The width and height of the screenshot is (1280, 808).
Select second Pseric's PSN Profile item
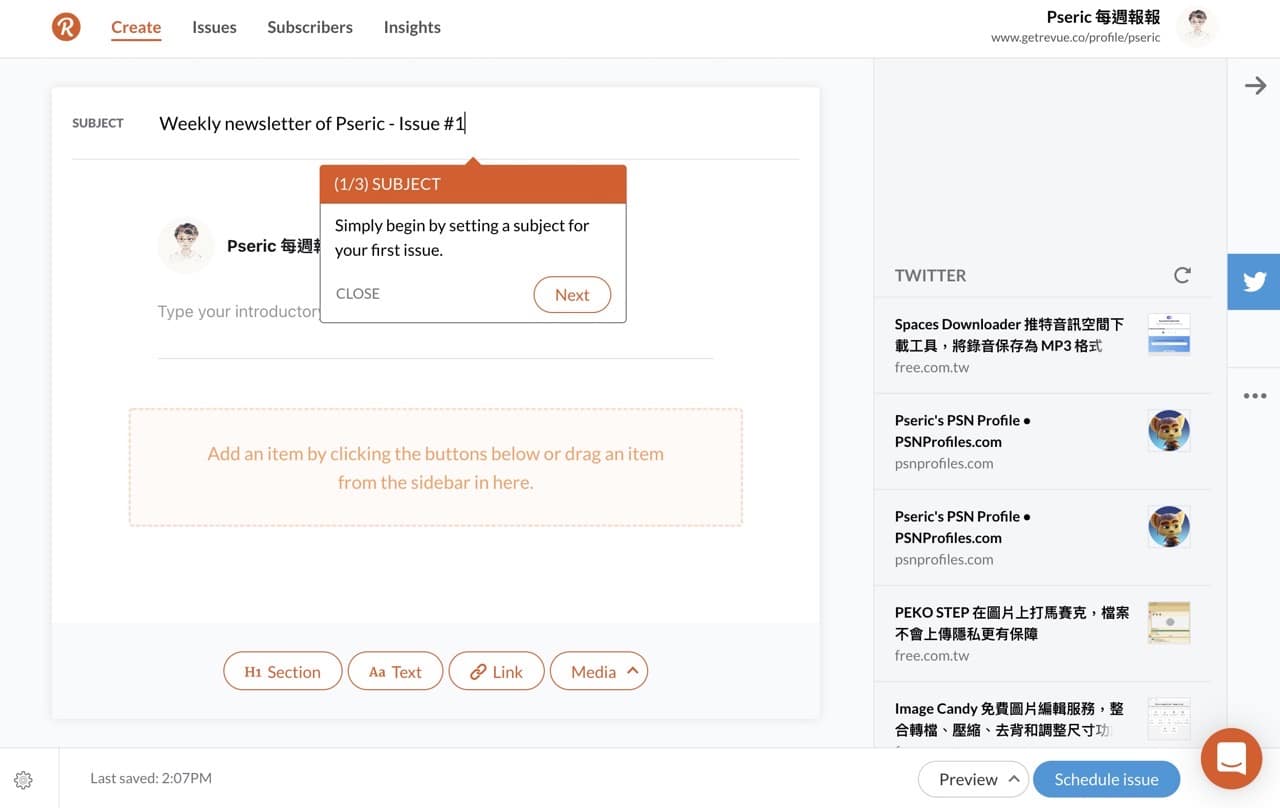point(1042,537)
